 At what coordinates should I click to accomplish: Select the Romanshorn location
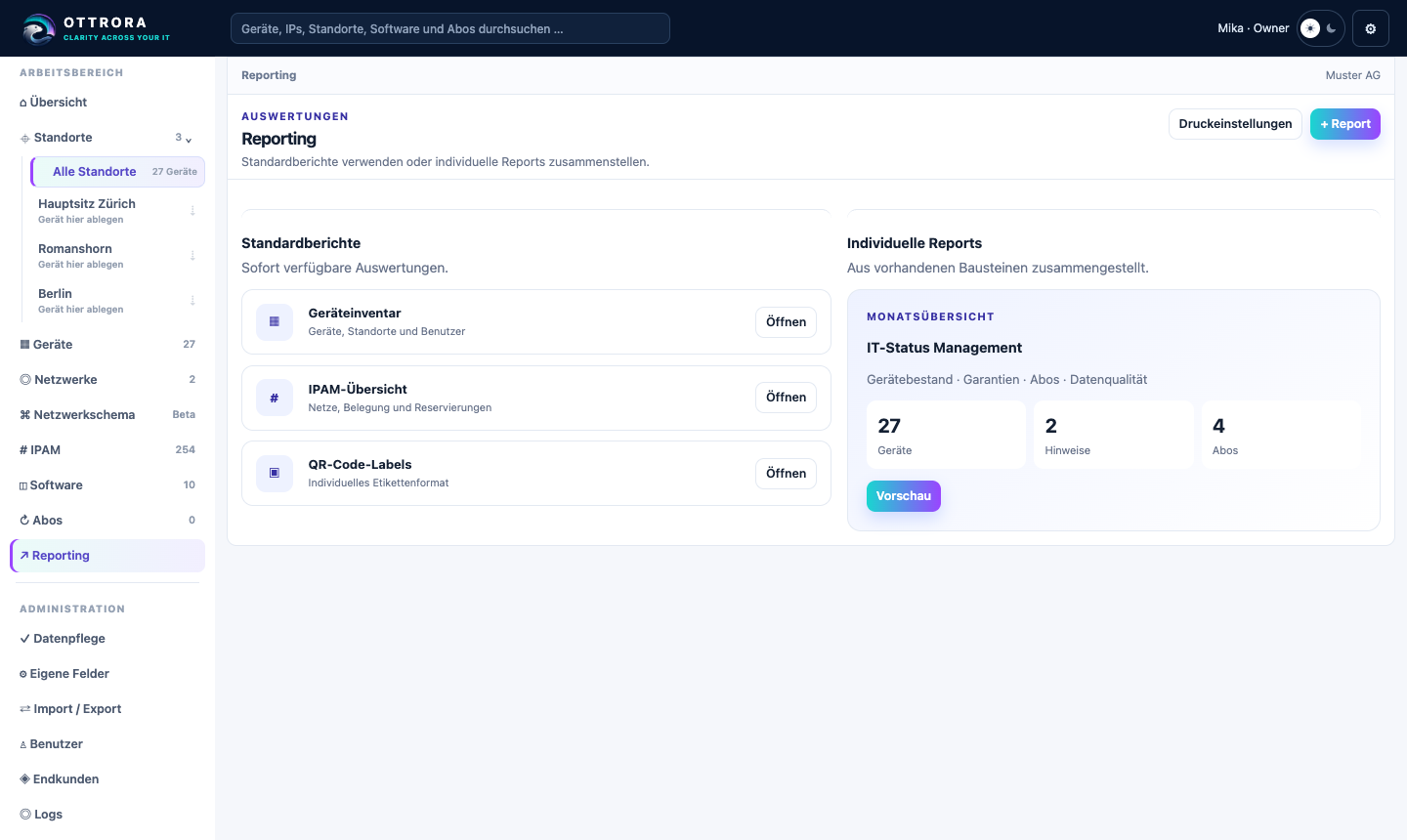tap(118, 256)
